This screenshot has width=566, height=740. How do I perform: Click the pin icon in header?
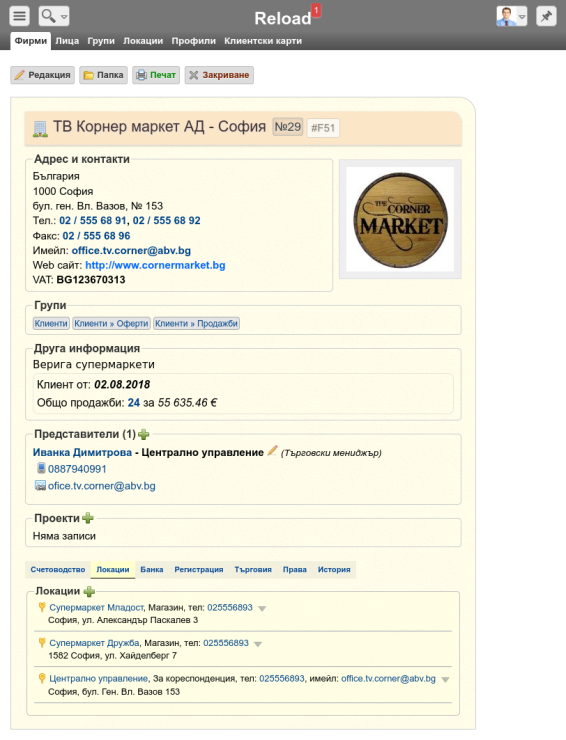click(x=546, y=16)
